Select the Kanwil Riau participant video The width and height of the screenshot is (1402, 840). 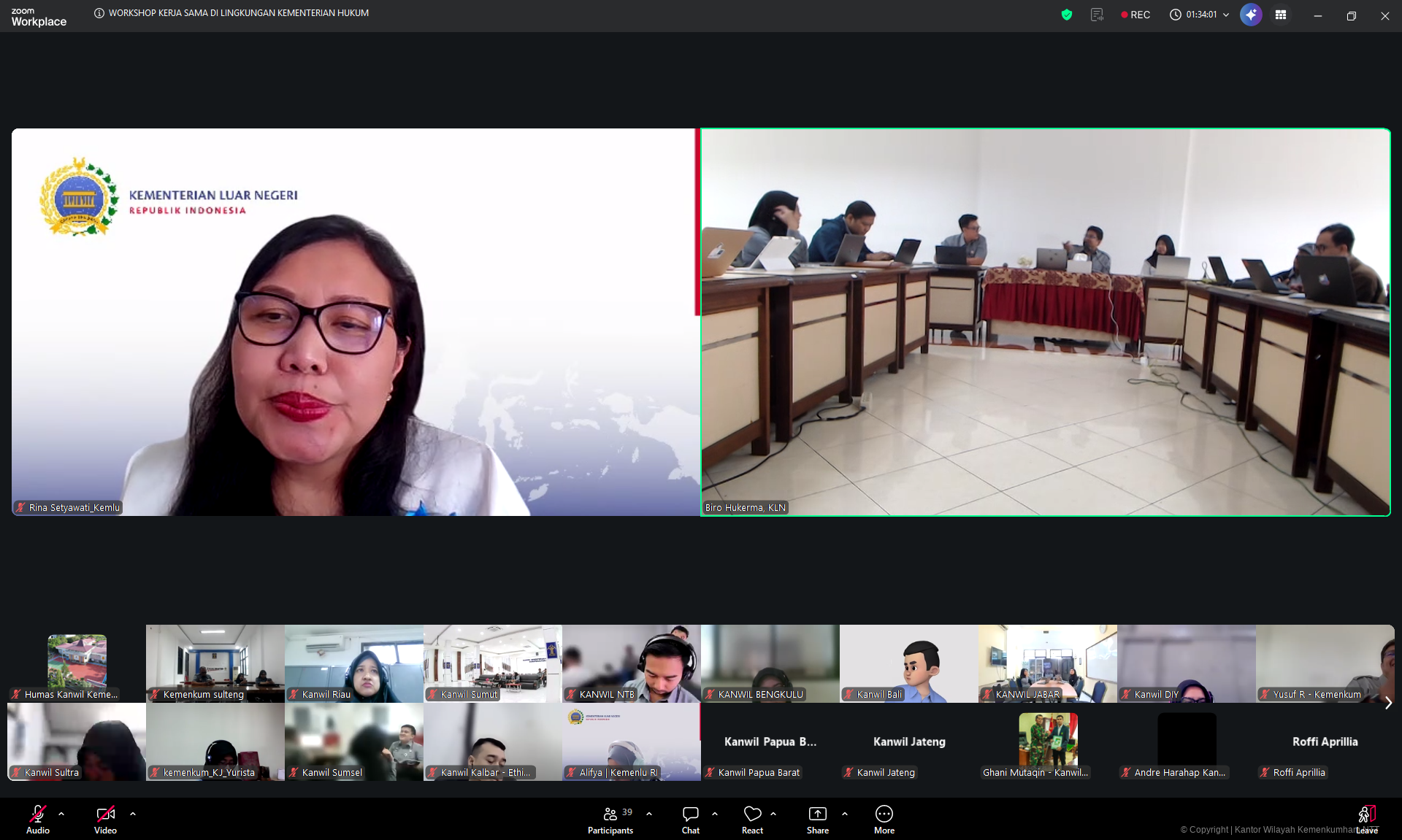[x=353, y=663]
